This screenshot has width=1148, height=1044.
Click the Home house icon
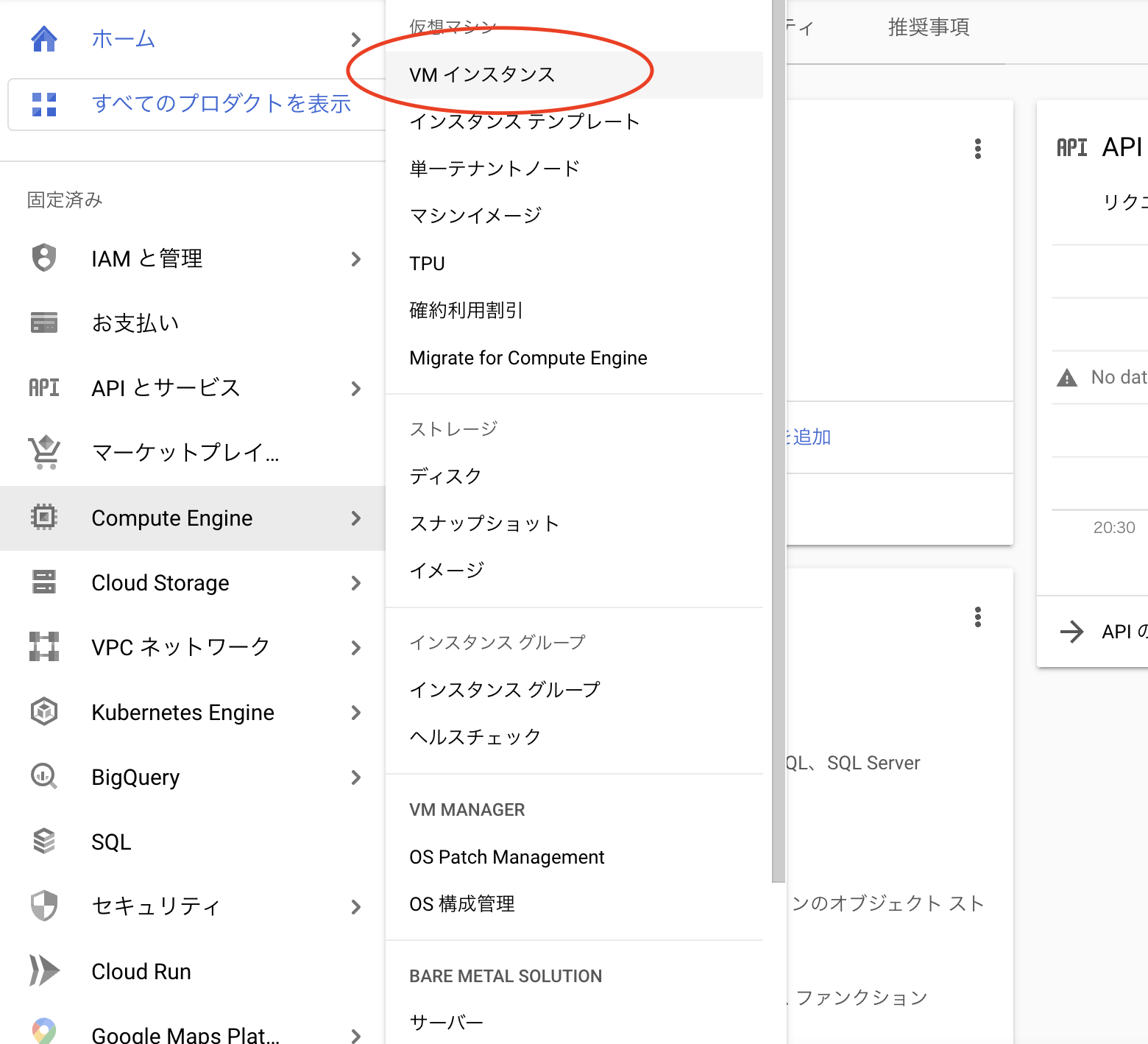tap(44, 38)
